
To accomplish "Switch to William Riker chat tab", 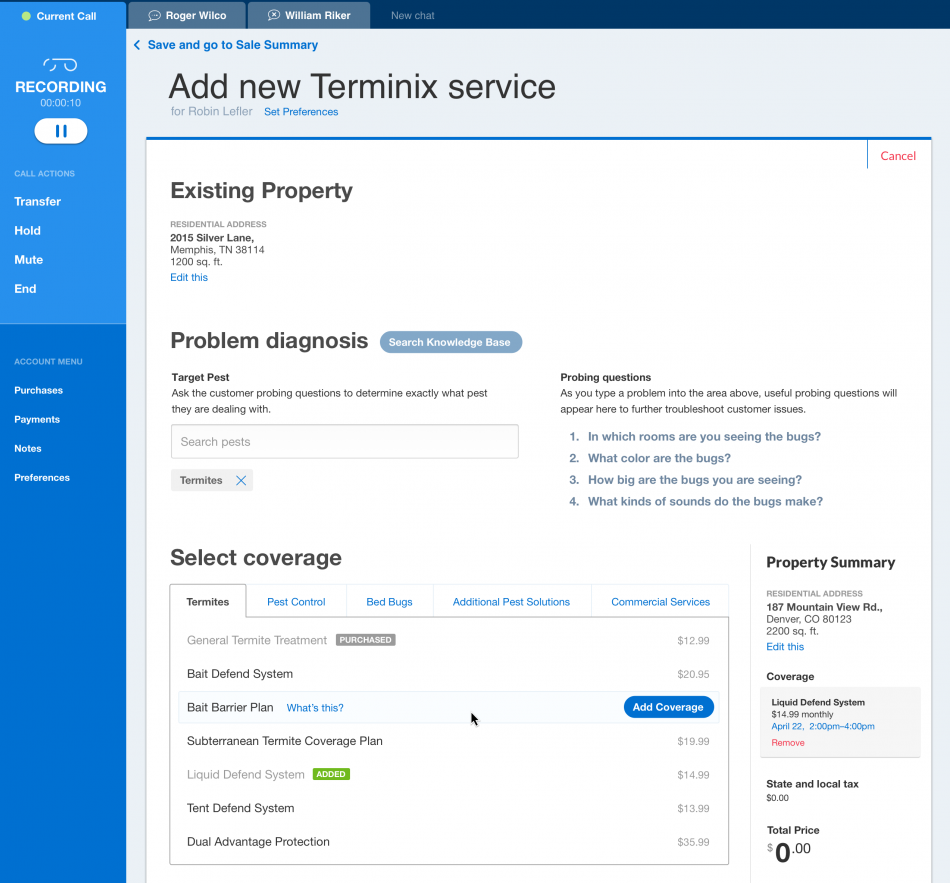I will (x=309, y=15).
